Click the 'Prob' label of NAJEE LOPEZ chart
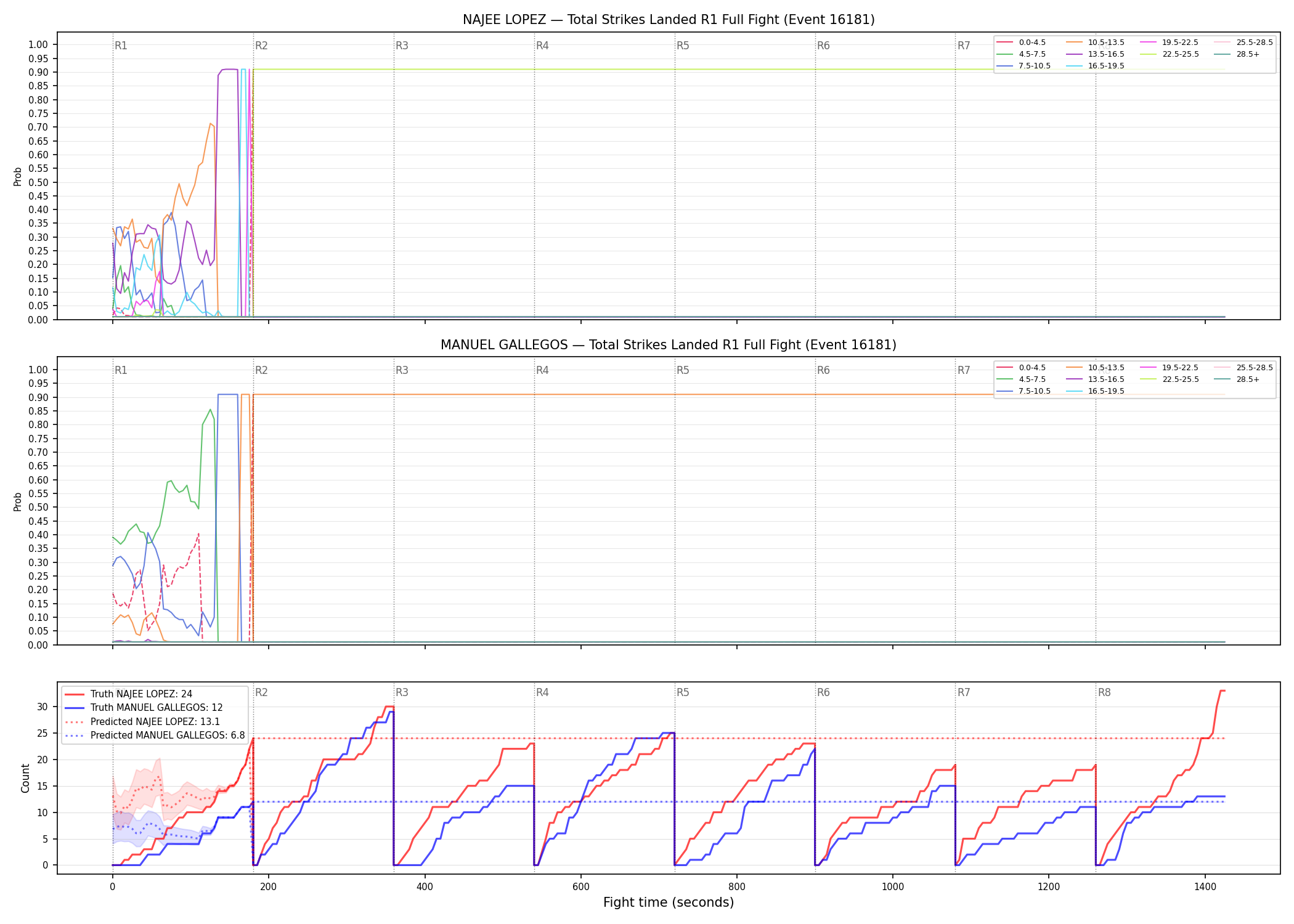Viewport: 1294px width, 924px height. pyautogui.click(x=18, y=176)
